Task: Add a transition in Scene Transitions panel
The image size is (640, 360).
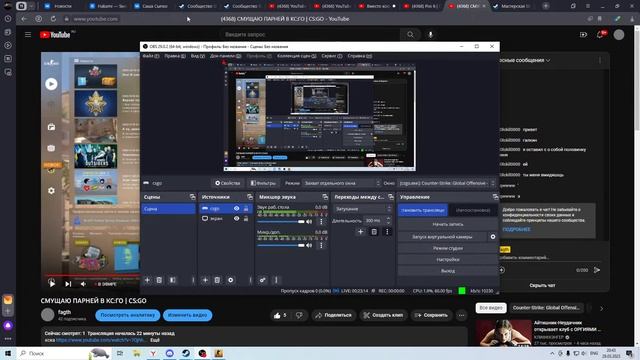Action: (x=360, y=232)
